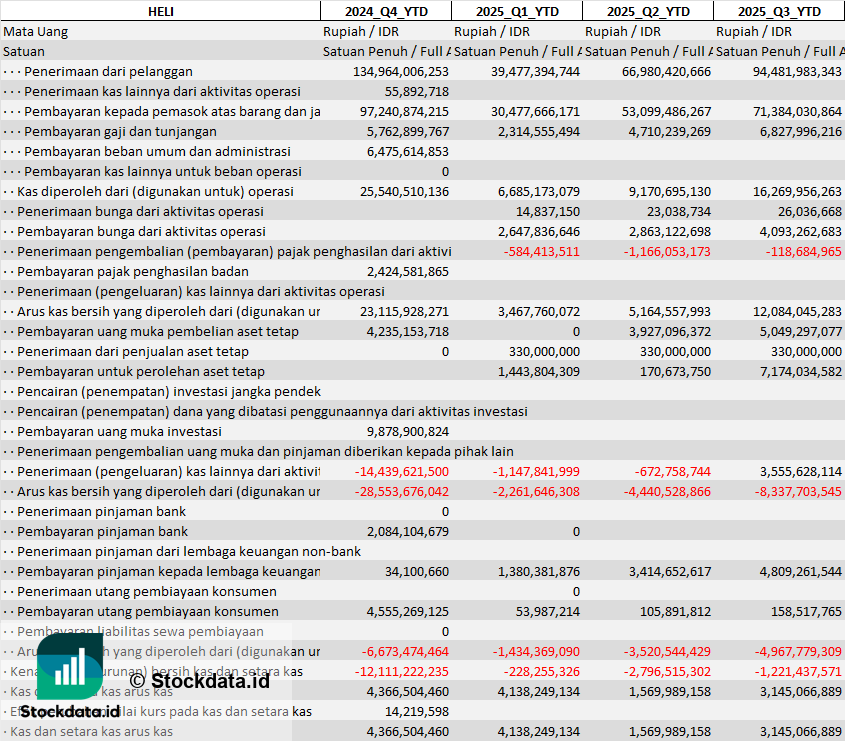The width and height of the screenshot is (845, 741).
Task: Click Pembayaran pajak penghasilan badan label
Action: (x=133, y=271)
